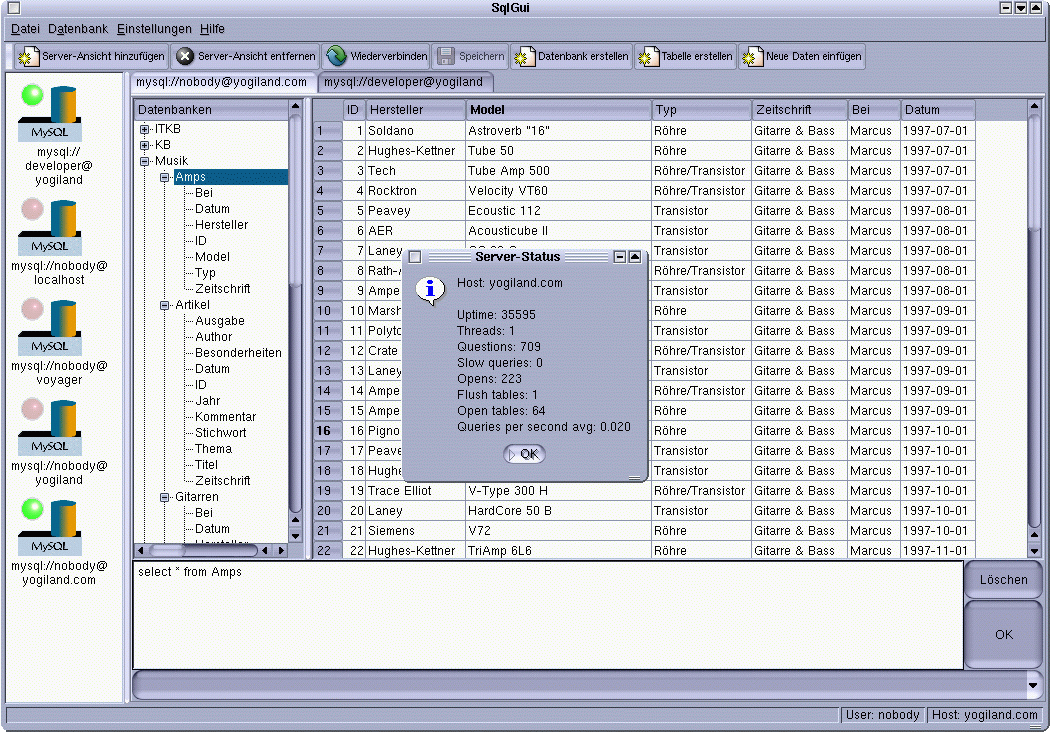Click cell 'HardCore 50 B'
1050x732 pixels.
(x=558, y=511)
